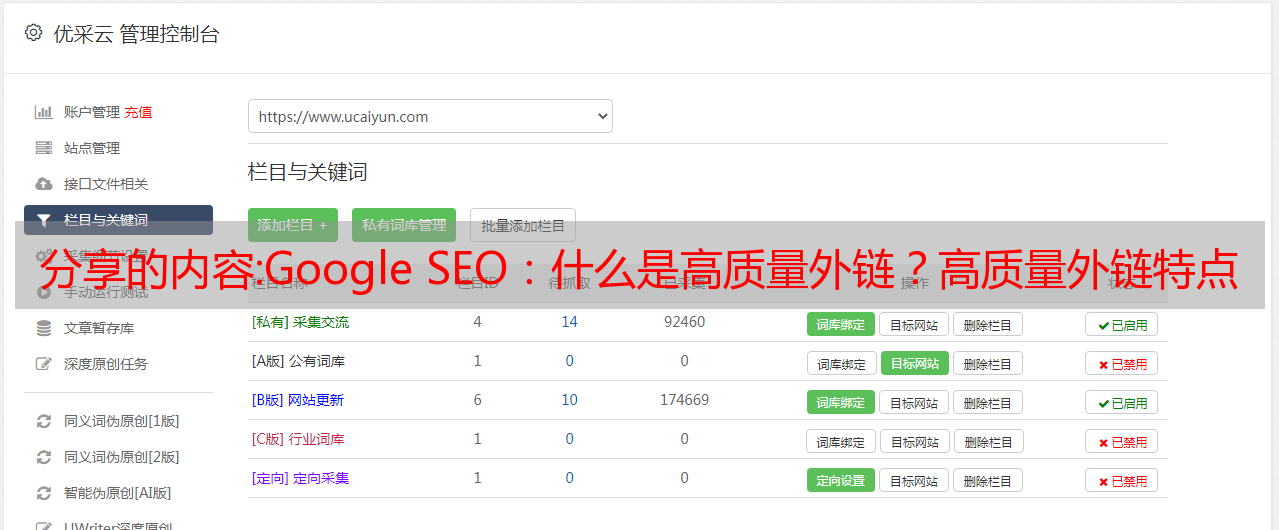
Task: Click green 词库绑定 for 网站更新 row
Action: pyautogui.click(x=841, y=402)
